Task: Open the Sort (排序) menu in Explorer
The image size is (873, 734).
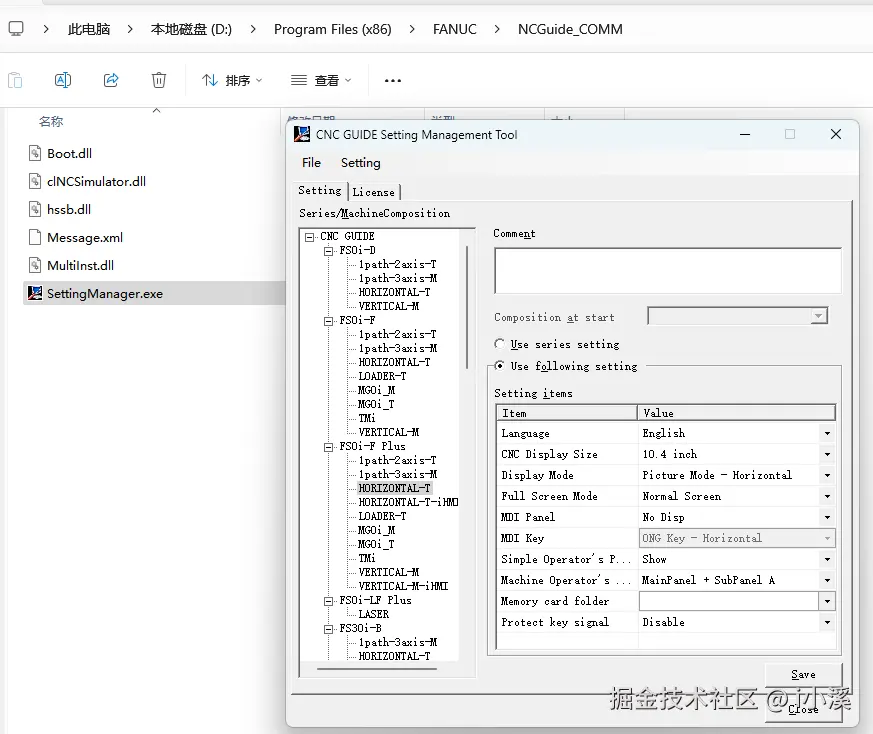Action: click(232, 81)
